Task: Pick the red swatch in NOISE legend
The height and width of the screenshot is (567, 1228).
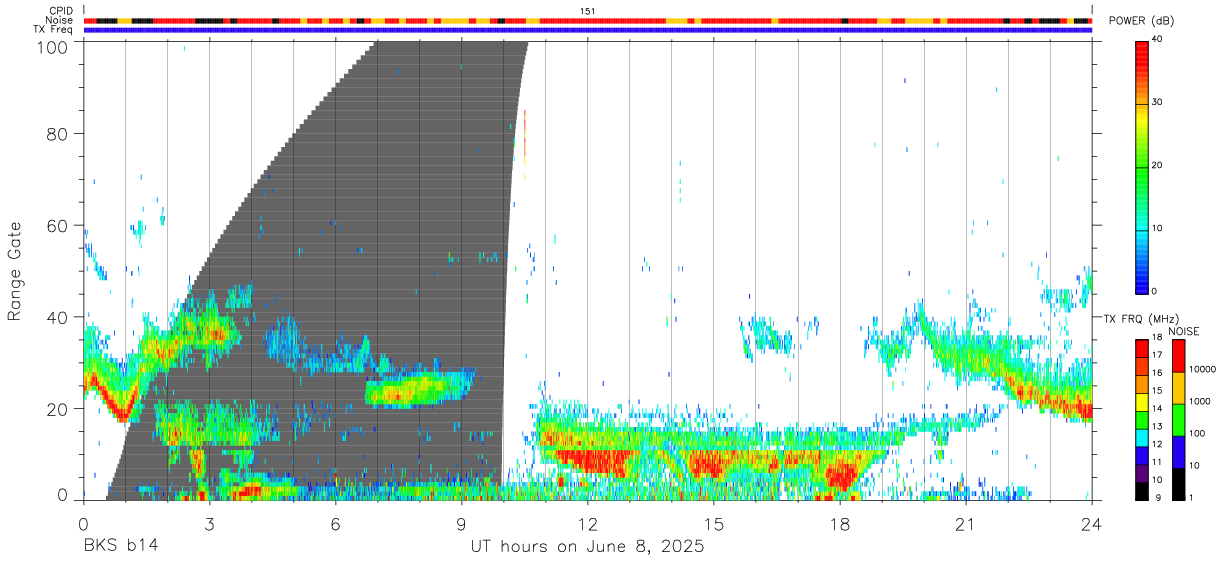Action: pos(1179,356)
